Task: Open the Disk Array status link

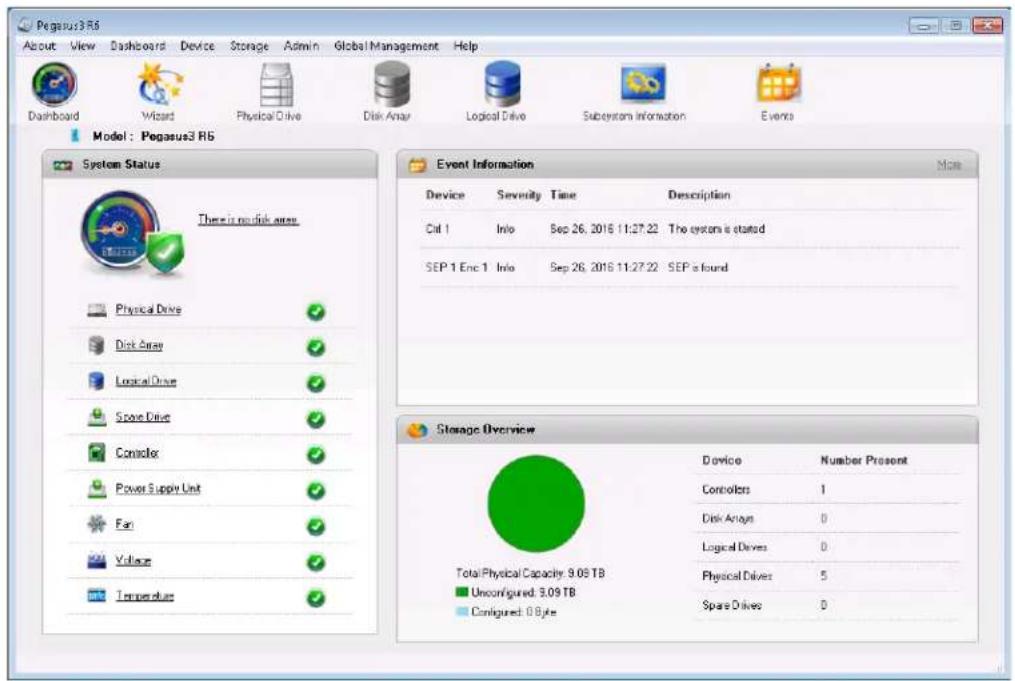Action: pyautogui.click(x=139, y=345)
